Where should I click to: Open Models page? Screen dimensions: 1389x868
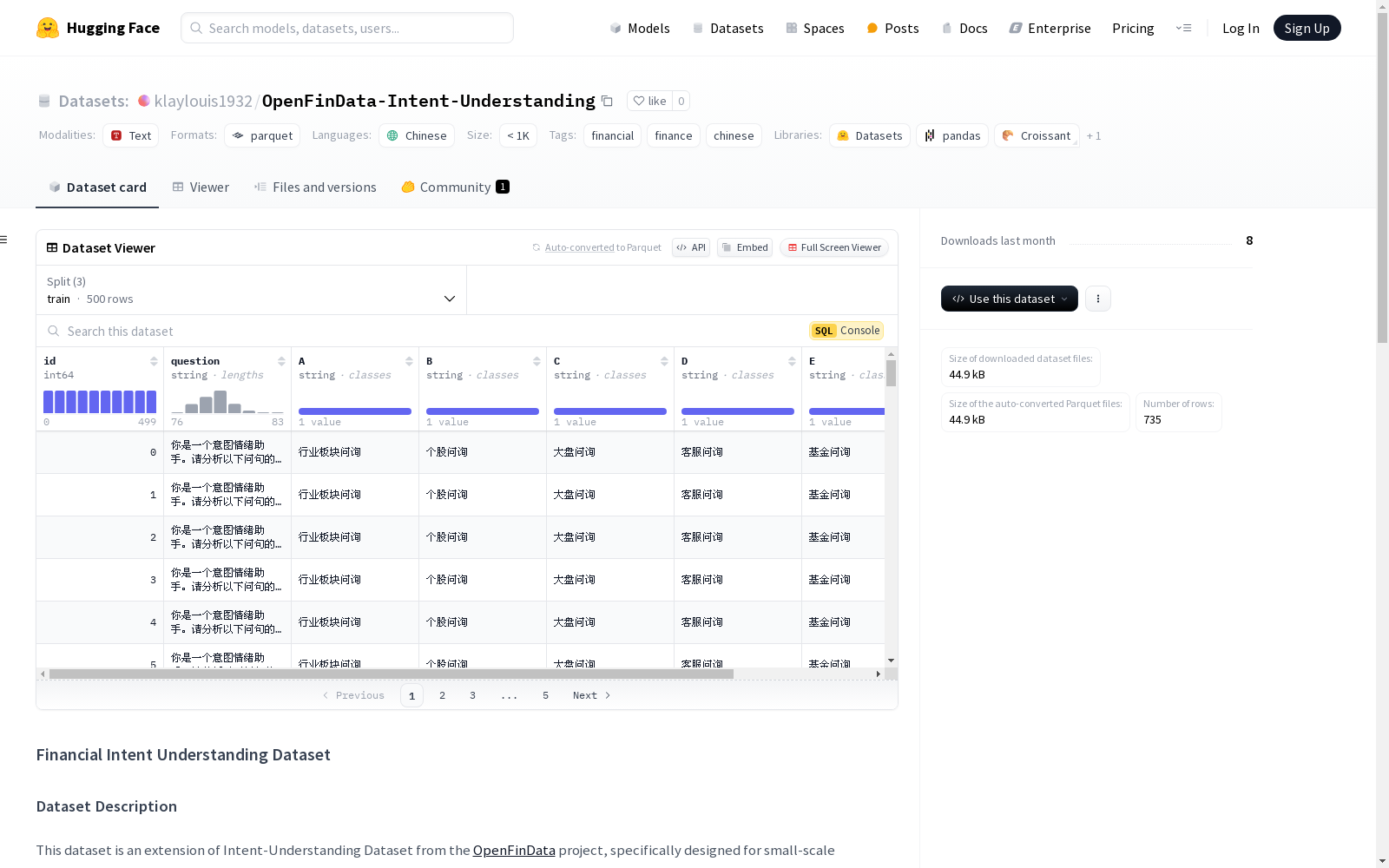640,28
